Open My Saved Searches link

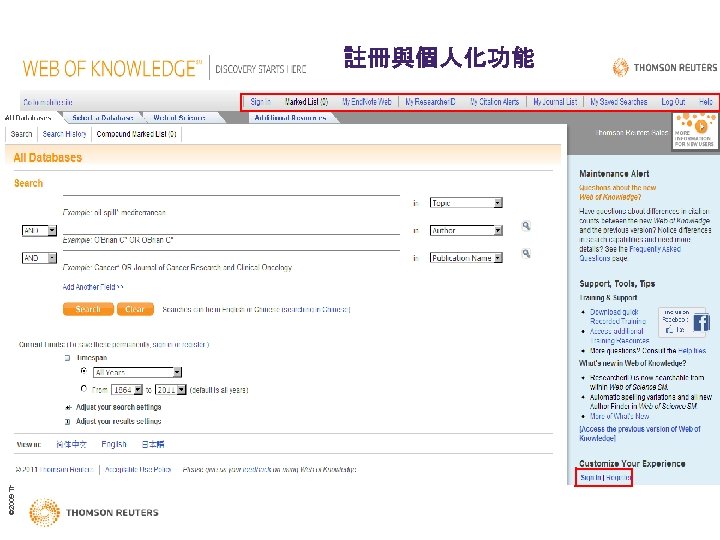[619, 101]
